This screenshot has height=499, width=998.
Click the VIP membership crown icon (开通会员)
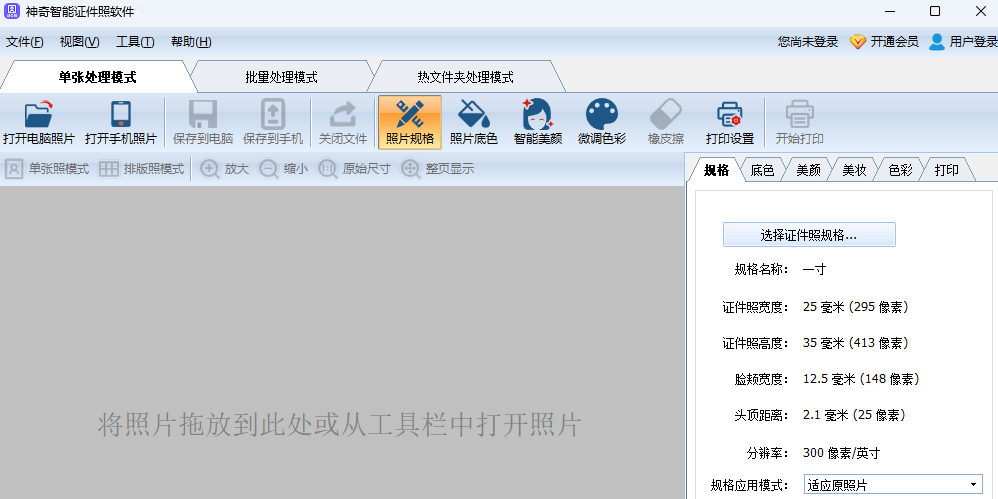(x=857, y=42)
